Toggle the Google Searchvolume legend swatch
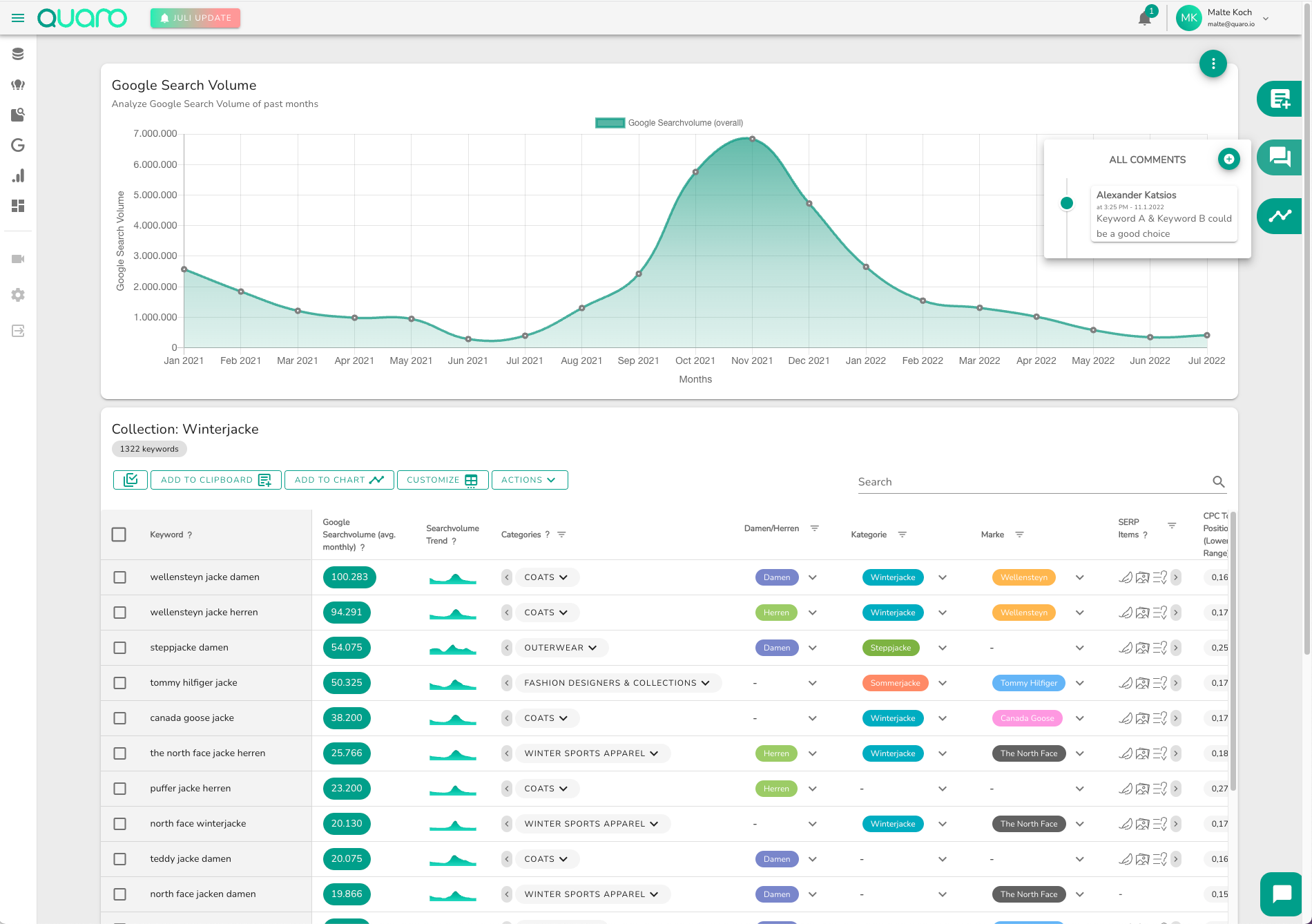The image size is (1312, 924). tap(610, 123)
